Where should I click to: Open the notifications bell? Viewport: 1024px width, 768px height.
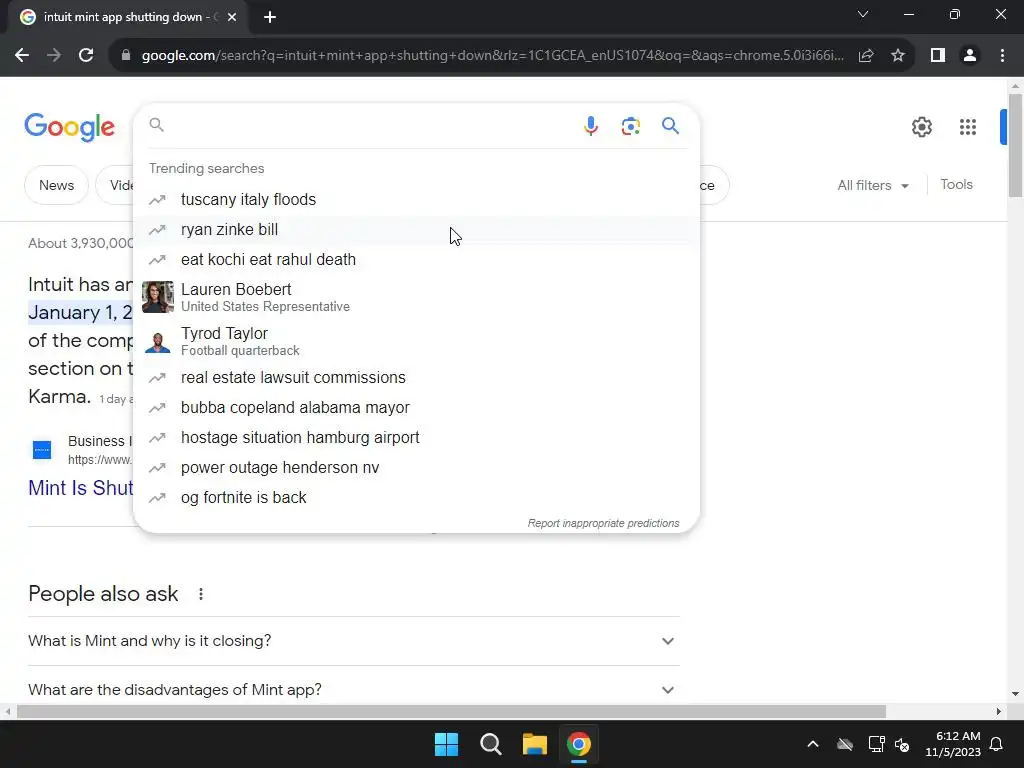tap(996, 744)
